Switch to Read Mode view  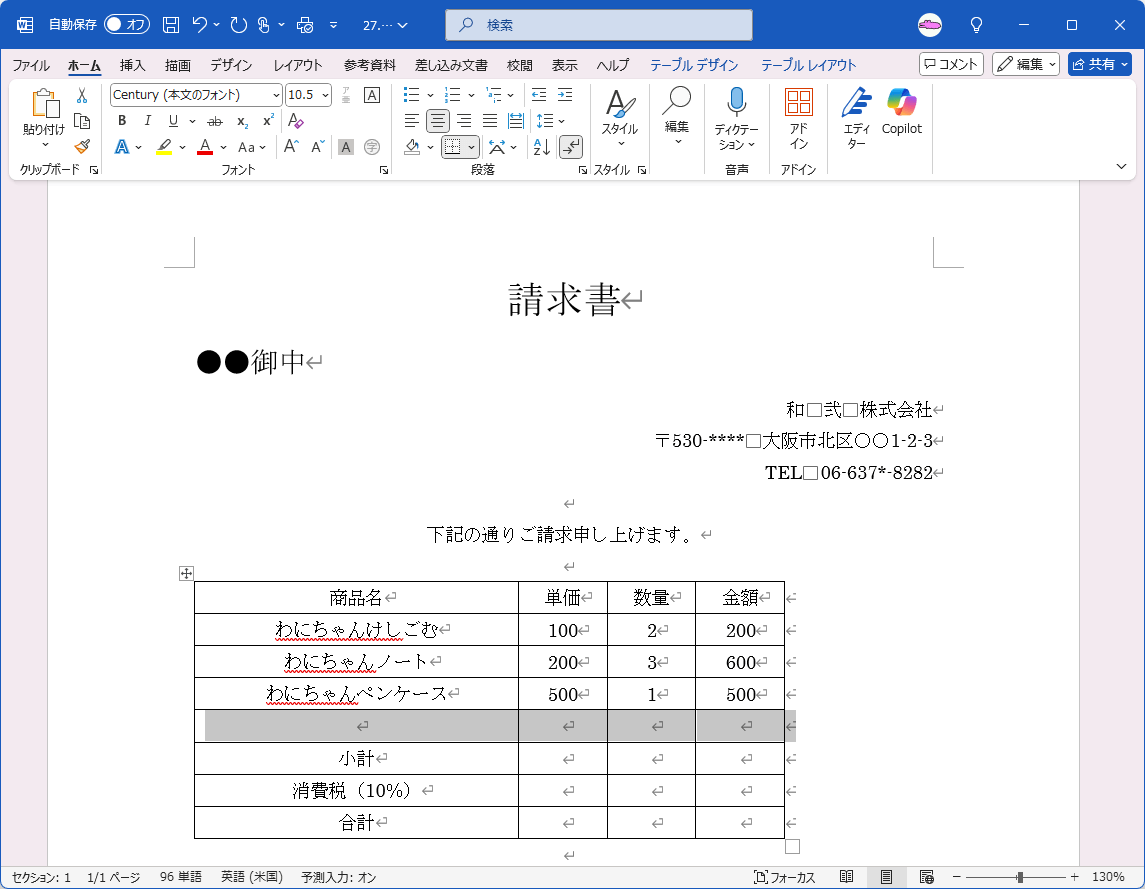[x=846, y=877]
